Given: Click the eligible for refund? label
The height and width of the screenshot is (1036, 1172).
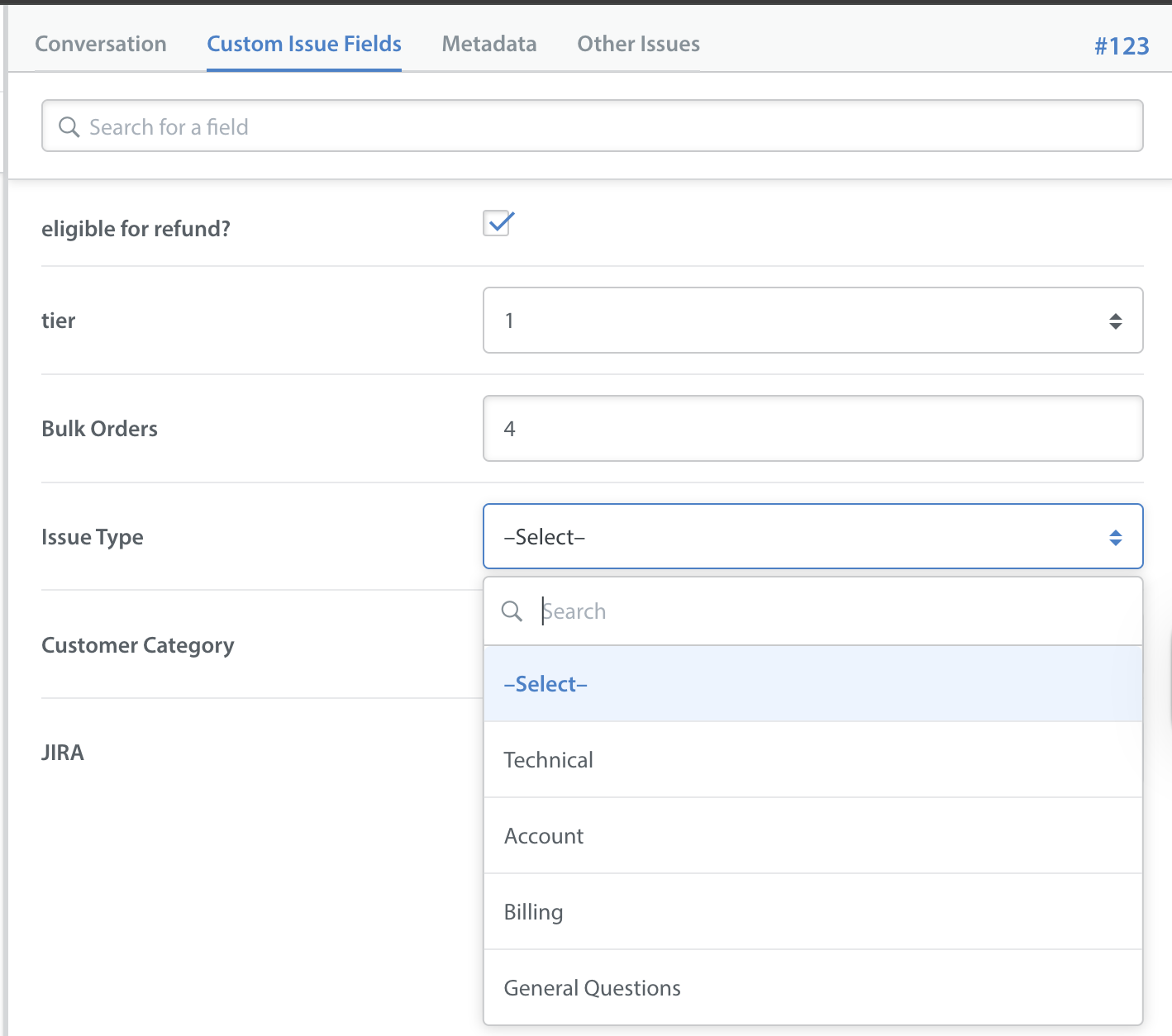Looking at the screenshot, I should (136, 229).
